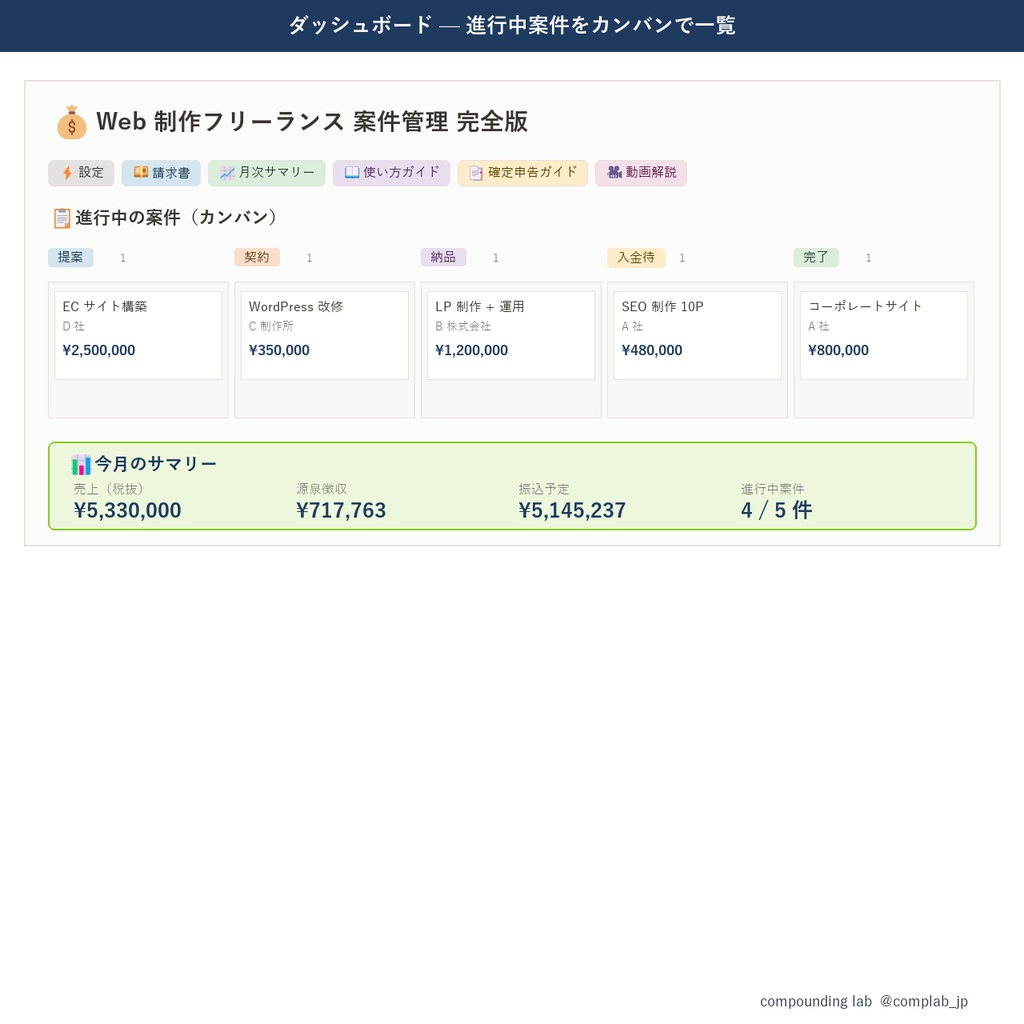Click the chart icon on 月次サマリー

227,172
